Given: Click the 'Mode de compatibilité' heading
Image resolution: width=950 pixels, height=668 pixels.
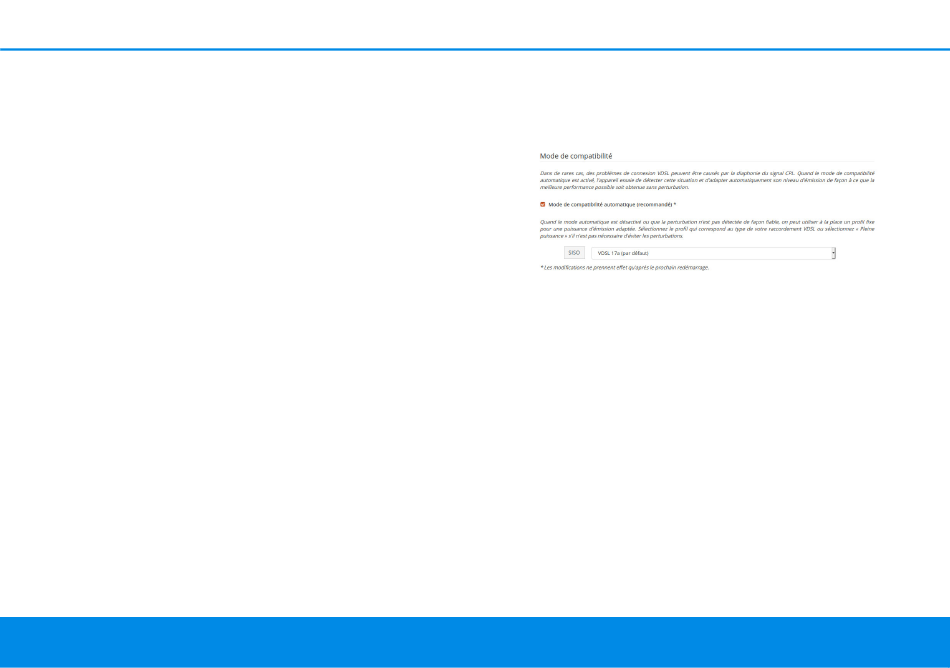Looking at the screenshot, I should 576,156.
